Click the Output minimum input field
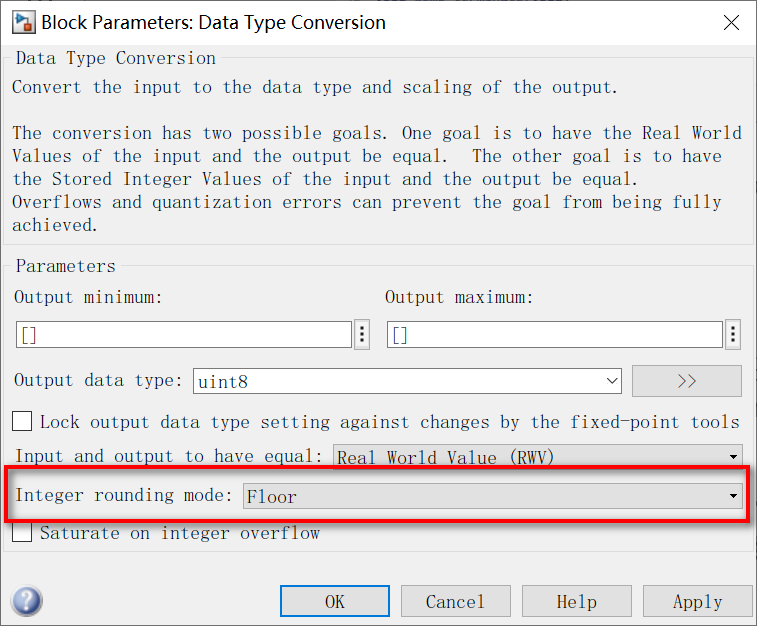The image size is (757, 626). pos(184,334)
